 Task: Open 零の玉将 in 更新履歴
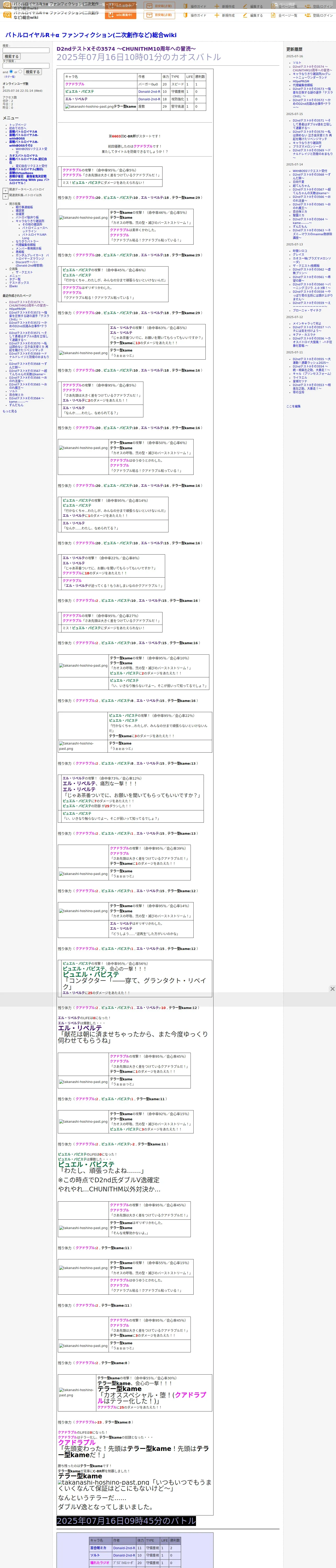click(x=298, y=393)
